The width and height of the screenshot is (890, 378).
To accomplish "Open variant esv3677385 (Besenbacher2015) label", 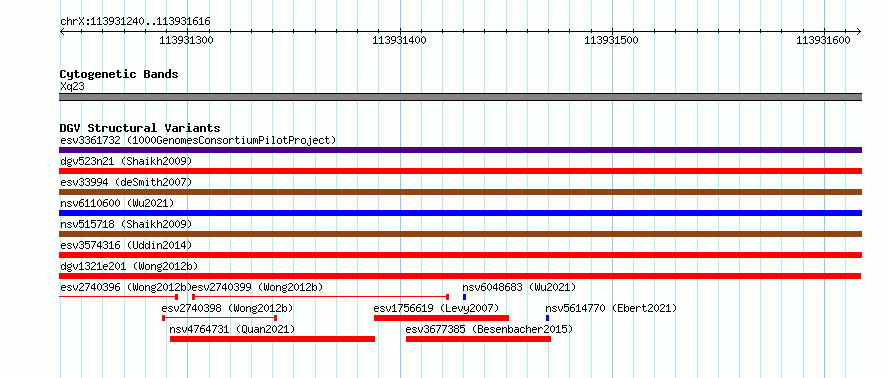I will point(489,329).
